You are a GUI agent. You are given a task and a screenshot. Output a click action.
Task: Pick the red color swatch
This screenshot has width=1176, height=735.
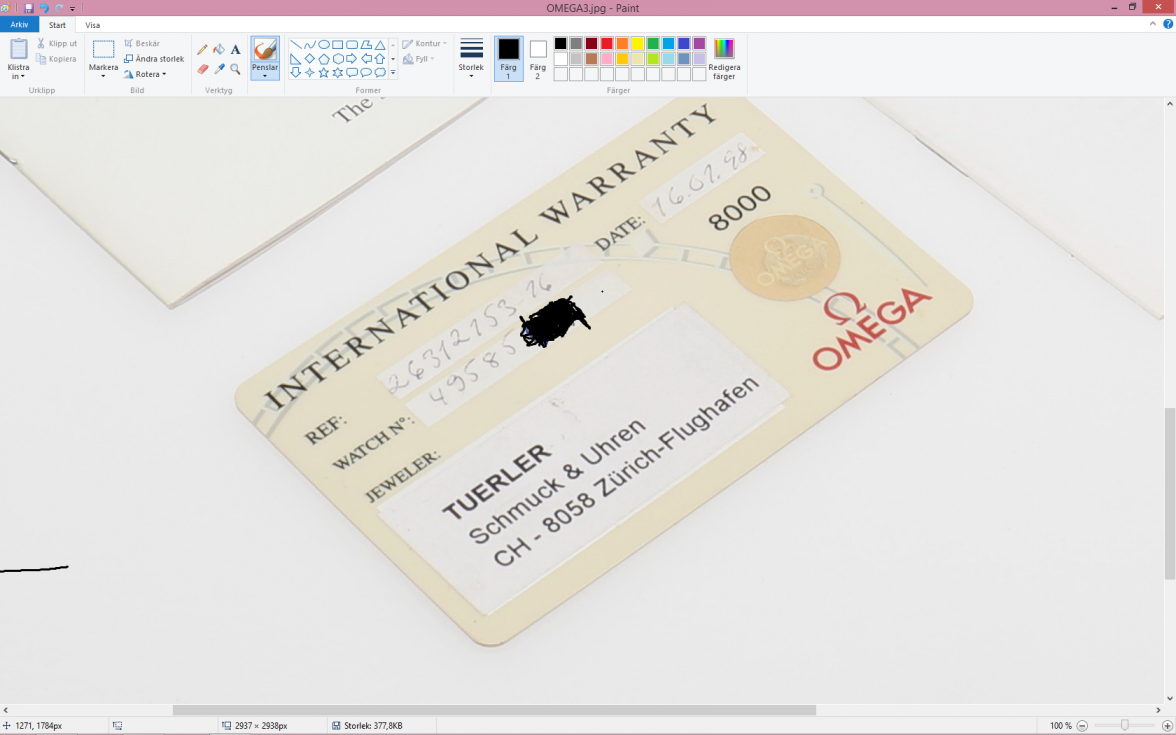pyautogui.click(x=607, y=43)
